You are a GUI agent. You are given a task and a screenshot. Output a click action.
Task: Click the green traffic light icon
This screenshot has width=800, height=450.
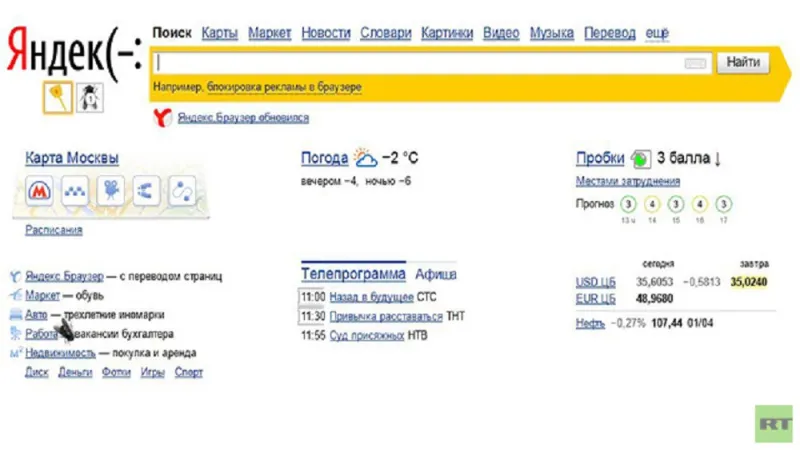(x=640, y=159)
